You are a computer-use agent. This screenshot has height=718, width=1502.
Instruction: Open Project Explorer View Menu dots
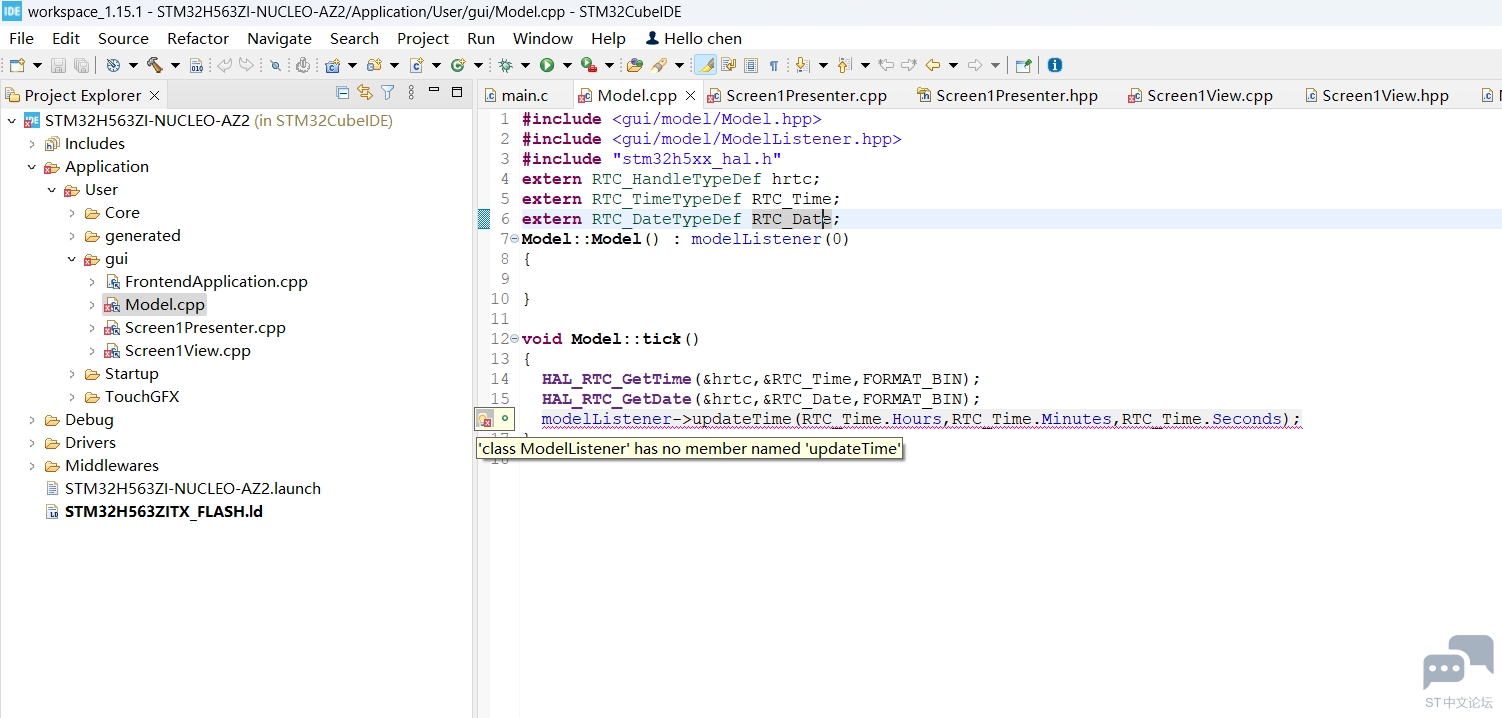[x=410, y=93]
